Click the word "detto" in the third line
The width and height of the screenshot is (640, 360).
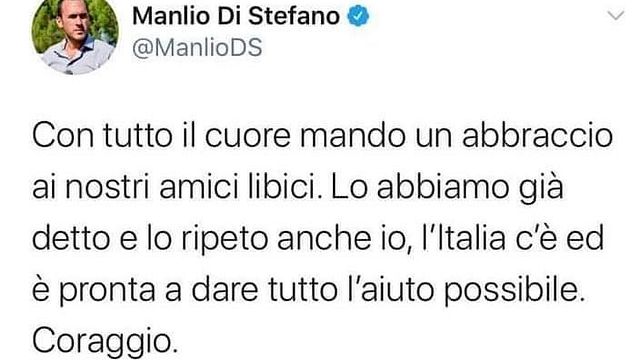pyautogui.click(x=71, y=239)
